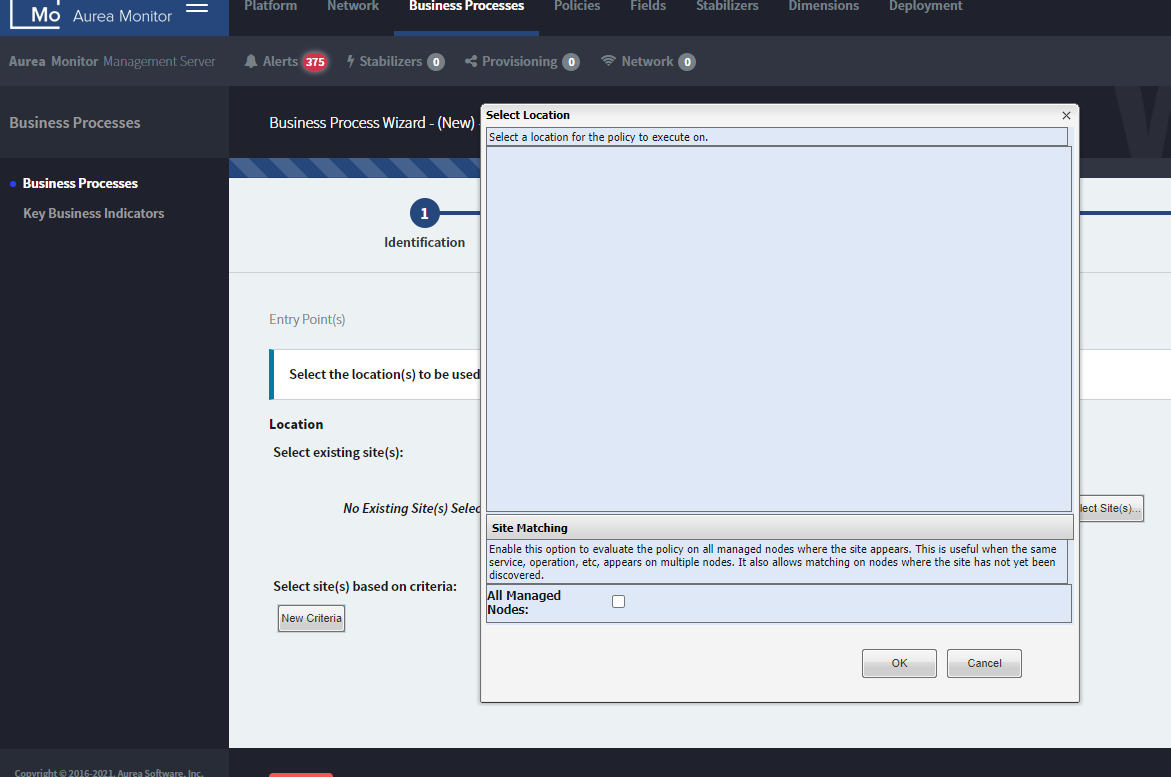Open the Fields tab
Image resolution: width=1171 pixels, height=777 pixels.
click(647, 6)
